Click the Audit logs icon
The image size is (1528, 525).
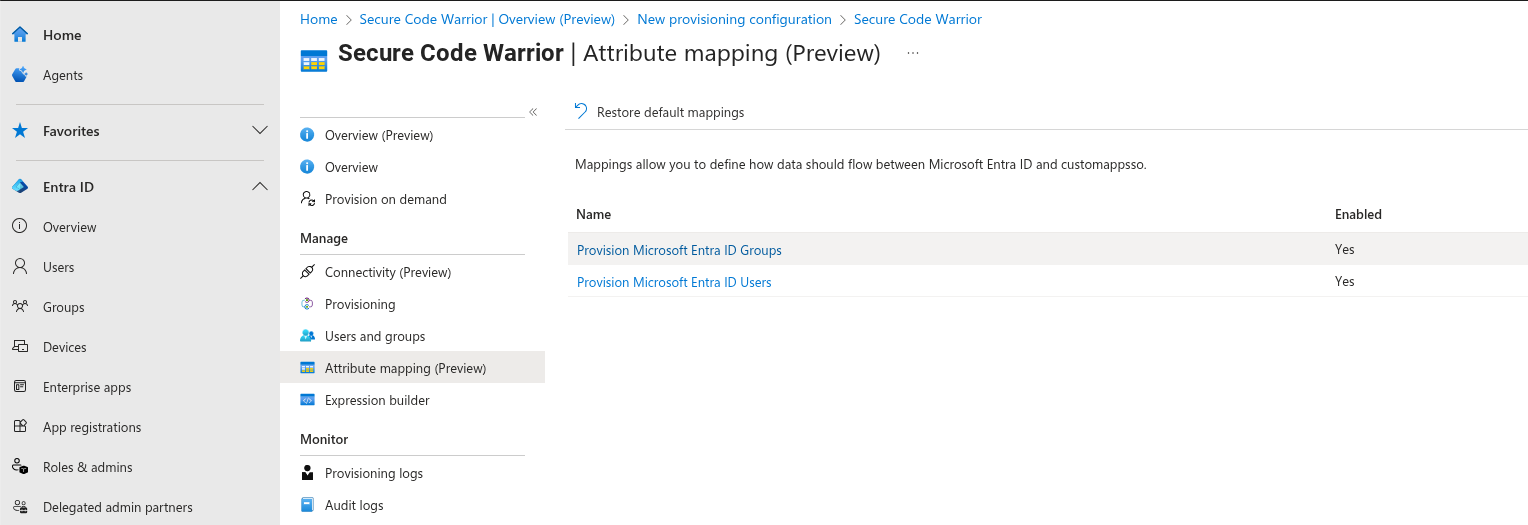[308, 505]
